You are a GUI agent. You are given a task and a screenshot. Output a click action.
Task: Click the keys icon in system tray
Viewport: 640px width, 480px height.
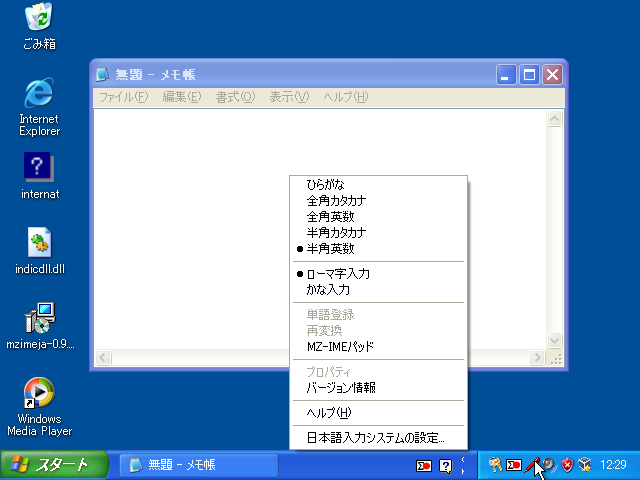point(495,465)
